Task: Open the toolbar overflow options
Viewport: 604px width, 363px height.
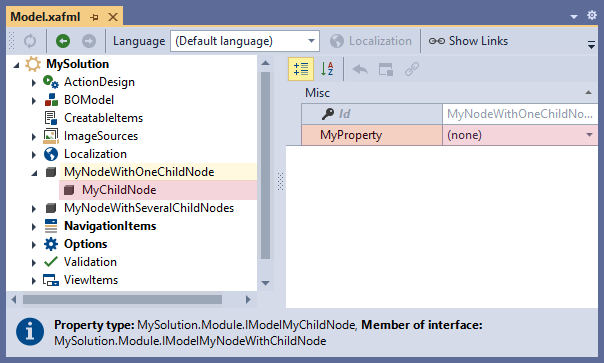Action: pyautogui.click(x=591, y=44)
